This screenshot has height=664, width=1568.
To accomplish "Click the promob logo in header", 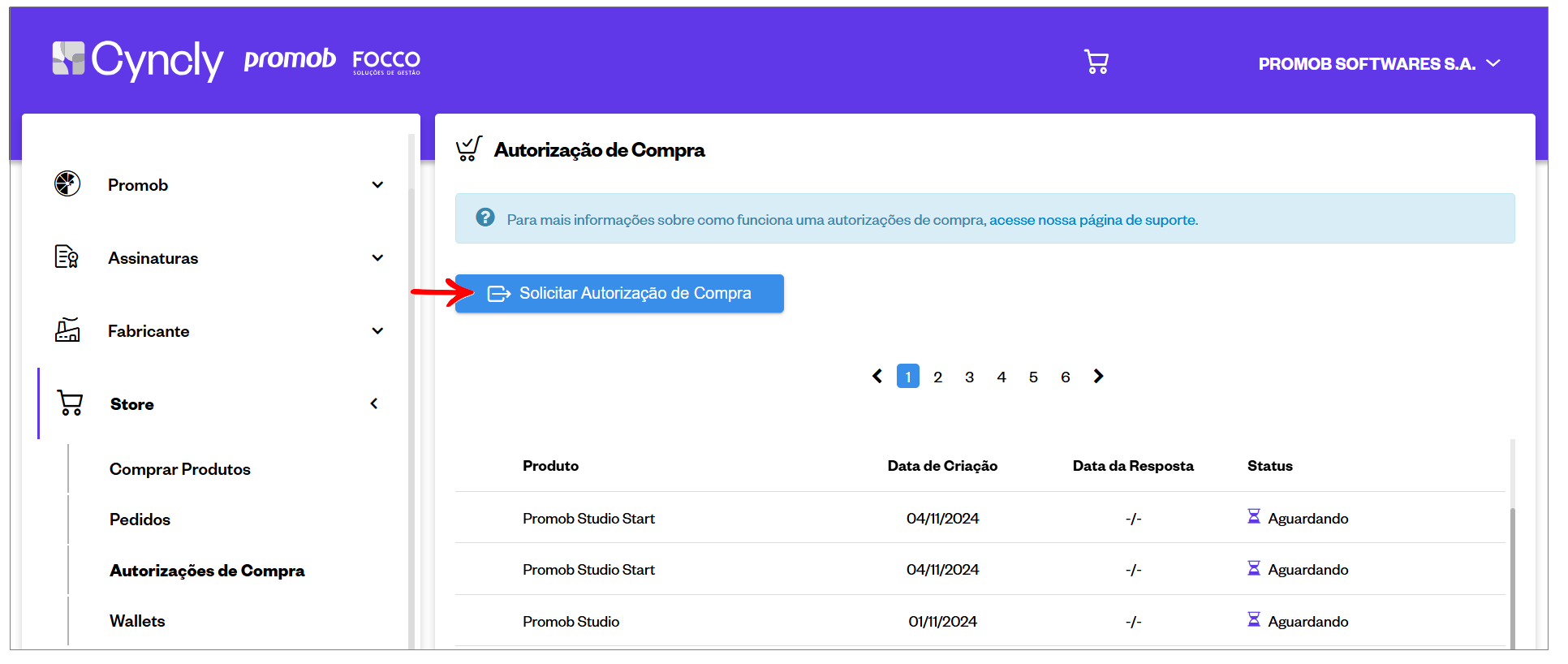I will [x=290, y=58].
